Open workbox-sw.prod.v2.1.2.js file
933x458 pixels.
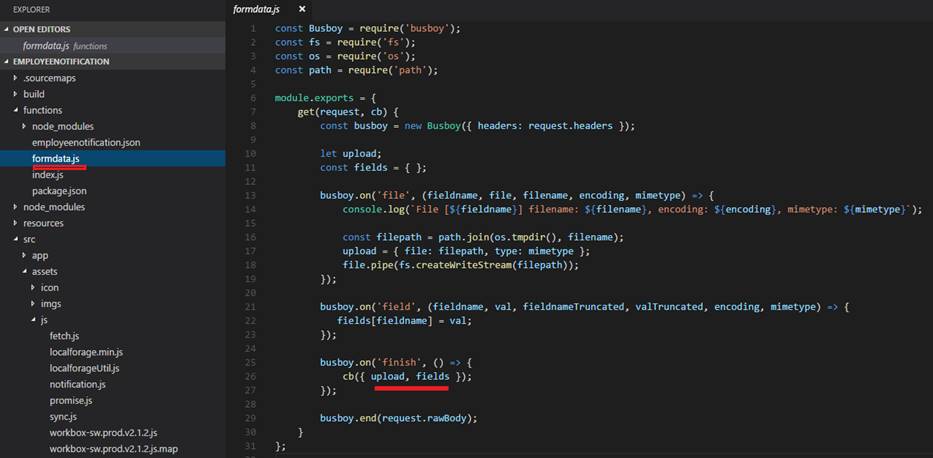[x=103, y=432]
